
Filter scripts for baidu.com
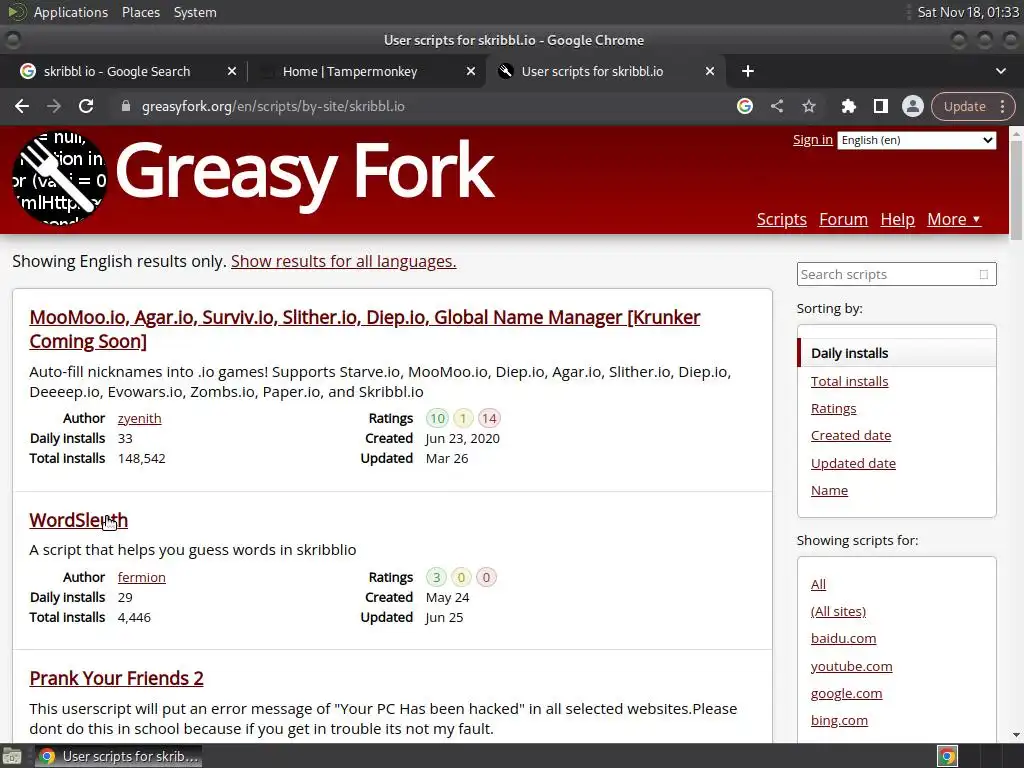tap(843, 639)
